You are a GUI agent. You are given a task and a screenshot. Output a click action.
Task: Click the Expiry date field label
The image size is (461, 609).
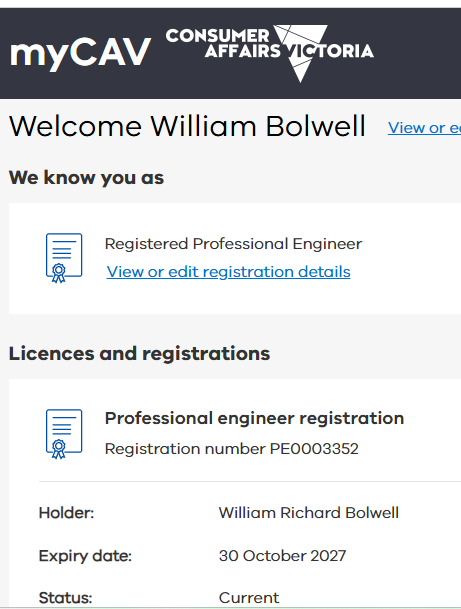pos(85,556)
